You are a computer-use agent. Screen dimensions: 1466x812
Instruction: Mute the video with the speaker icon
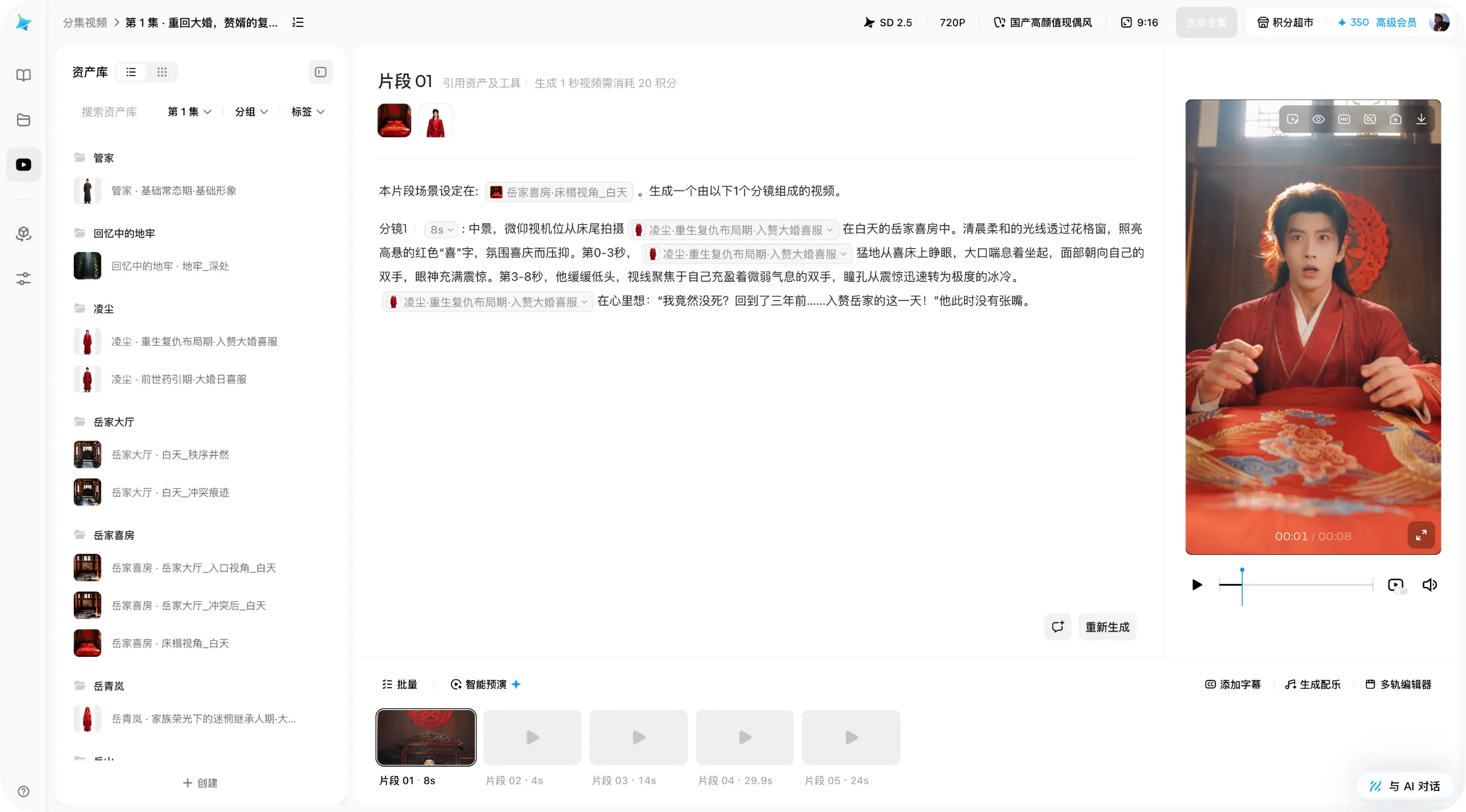tap(1430, 585)
